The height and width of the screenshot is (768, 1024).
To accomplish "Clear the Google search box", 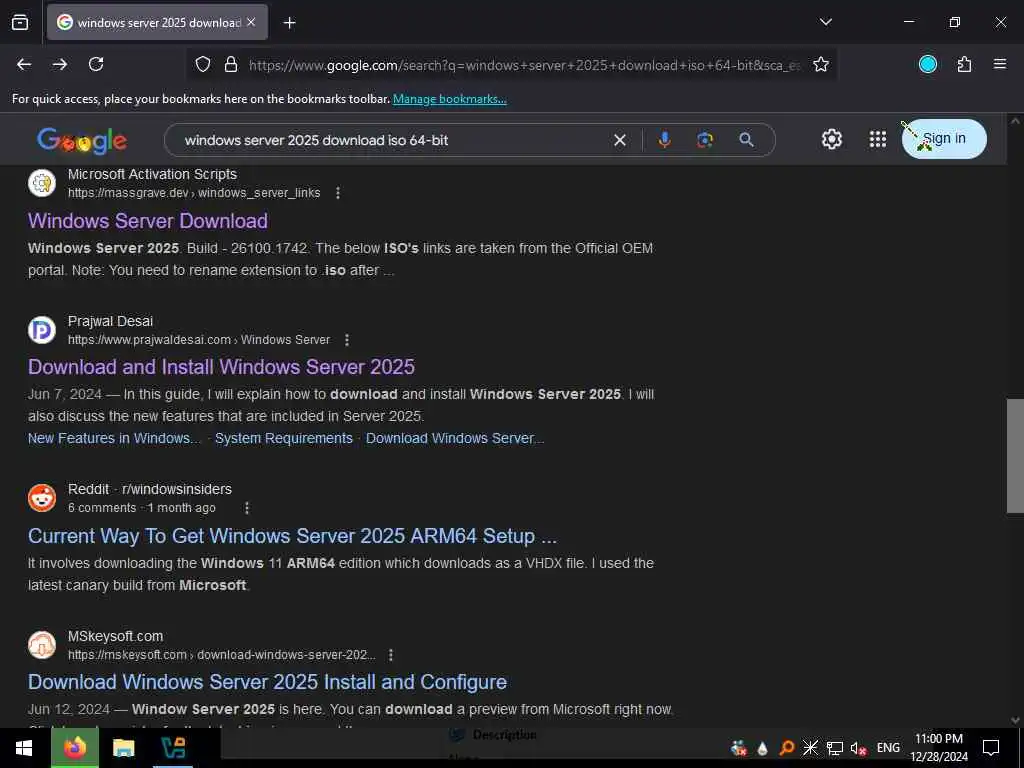I will pos(620,140).
